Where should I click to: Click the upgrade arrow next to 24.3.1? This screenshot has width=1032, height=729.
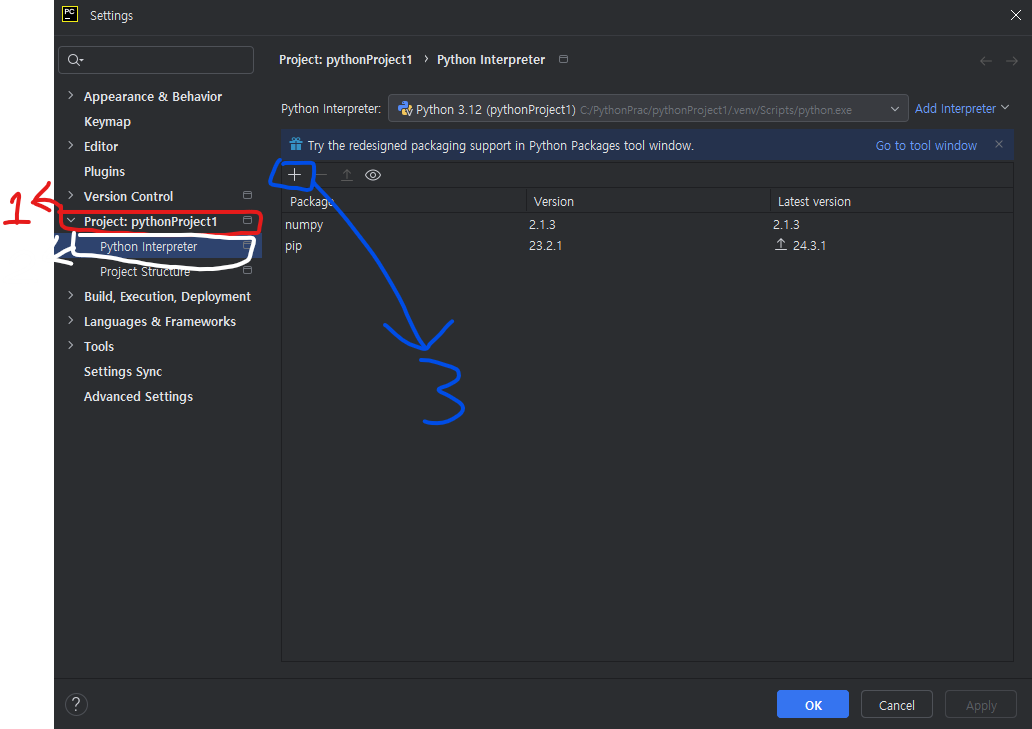pos(781,245)
